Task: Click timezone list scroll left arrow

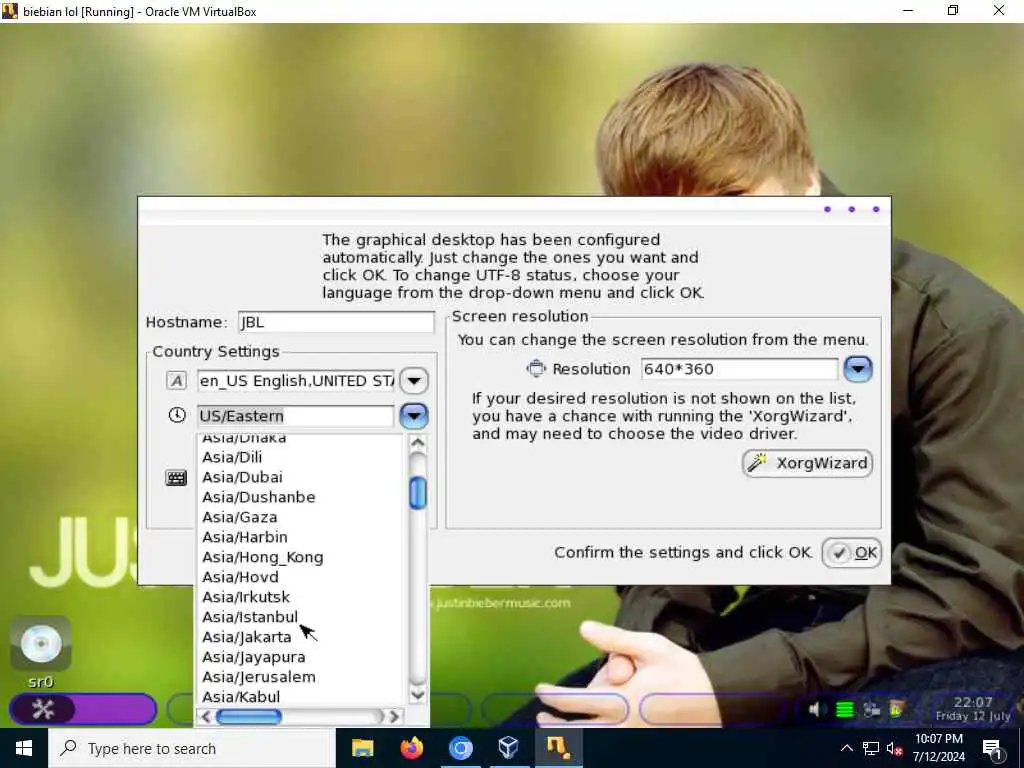Action: (206, 717)
